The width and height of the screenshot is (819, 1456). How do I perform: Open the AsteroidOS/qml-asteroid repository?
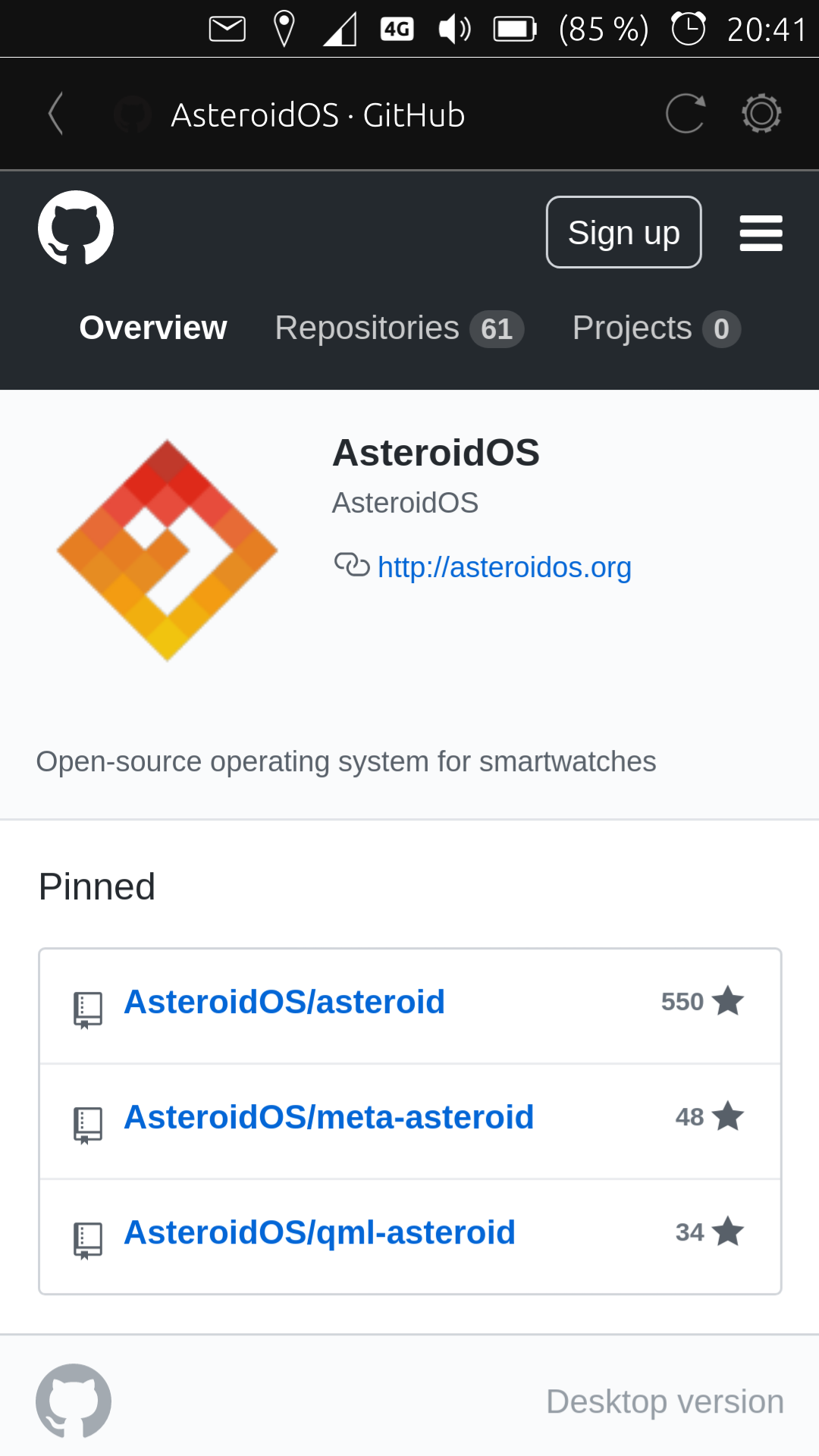319,1232
